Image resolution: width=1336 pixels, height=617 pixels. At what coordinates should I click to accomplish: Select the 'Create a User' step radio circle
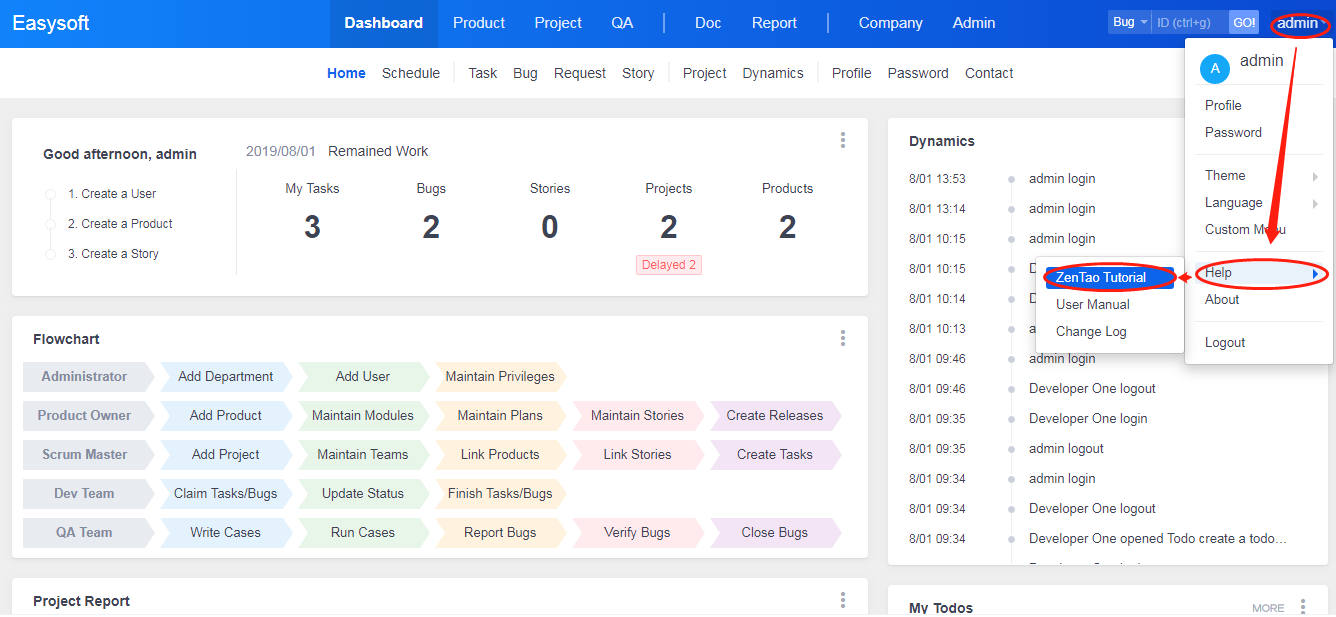[x=51, y=194]
